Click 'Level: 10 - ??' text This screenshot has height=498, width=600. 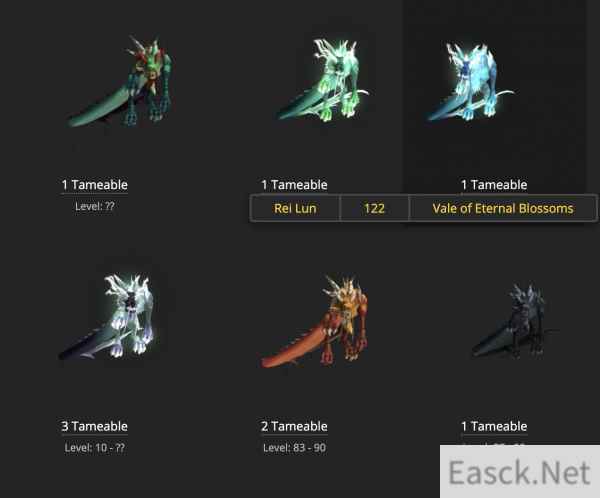(x=95, y=448)
